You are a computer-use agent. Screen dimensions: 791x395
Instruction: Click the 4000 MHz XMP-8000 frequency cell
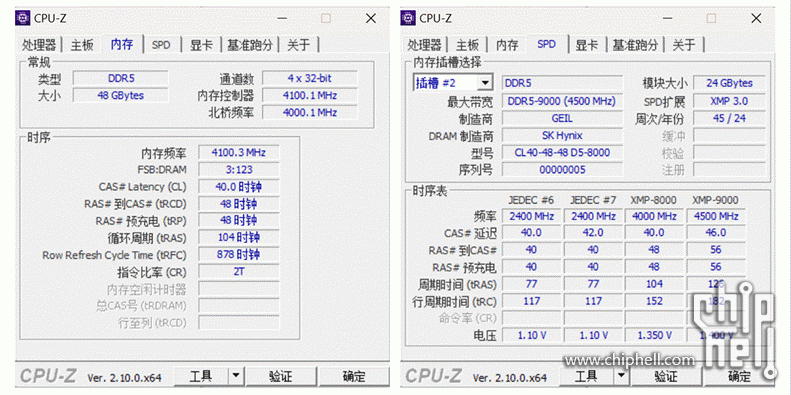point(654,216)
